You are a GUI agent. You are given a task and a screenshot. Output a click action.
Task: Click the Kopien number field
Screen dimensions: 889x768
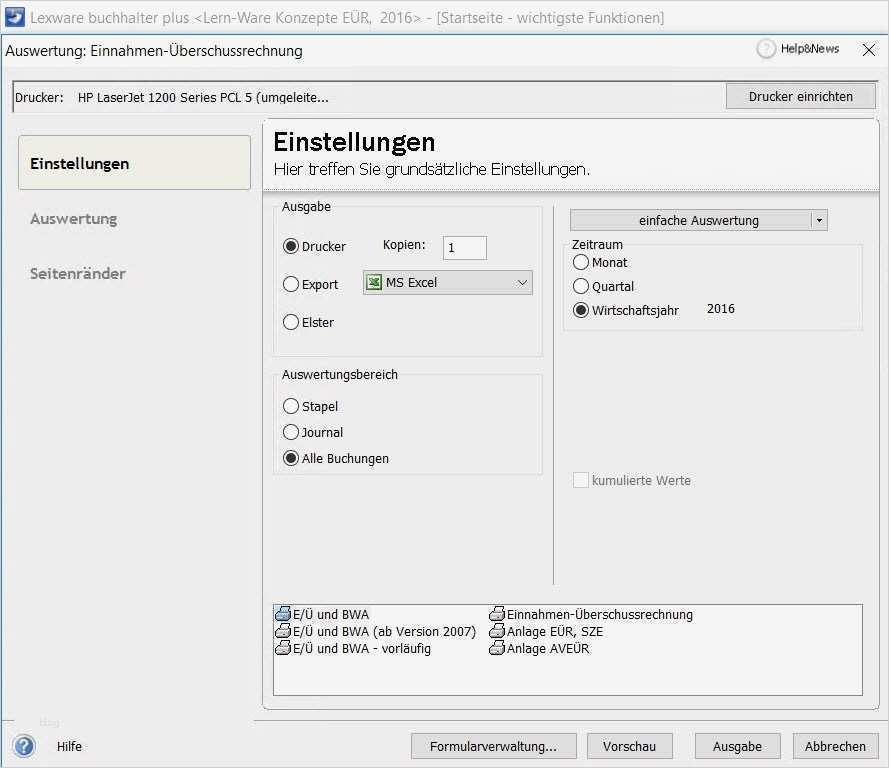tap(464, 248)
